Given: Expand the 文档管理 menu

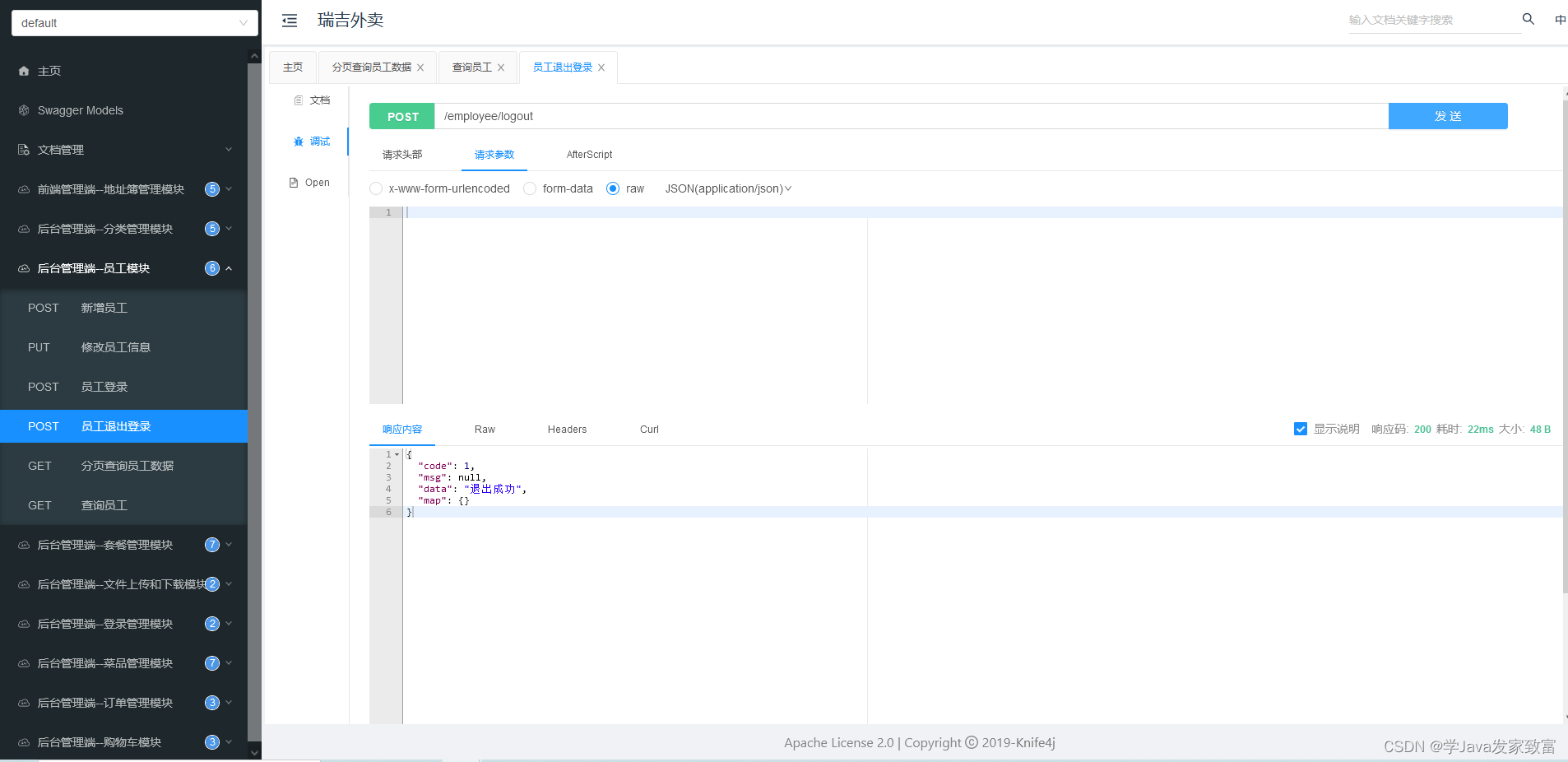Looking at the screenshot, I should [229, 150].
